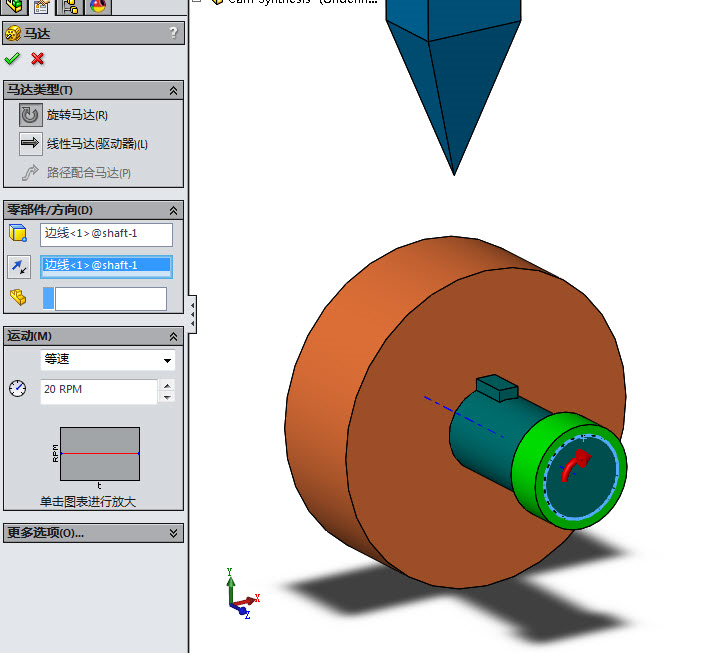Switch to the ConfigurationManager tab

[71, 7]
